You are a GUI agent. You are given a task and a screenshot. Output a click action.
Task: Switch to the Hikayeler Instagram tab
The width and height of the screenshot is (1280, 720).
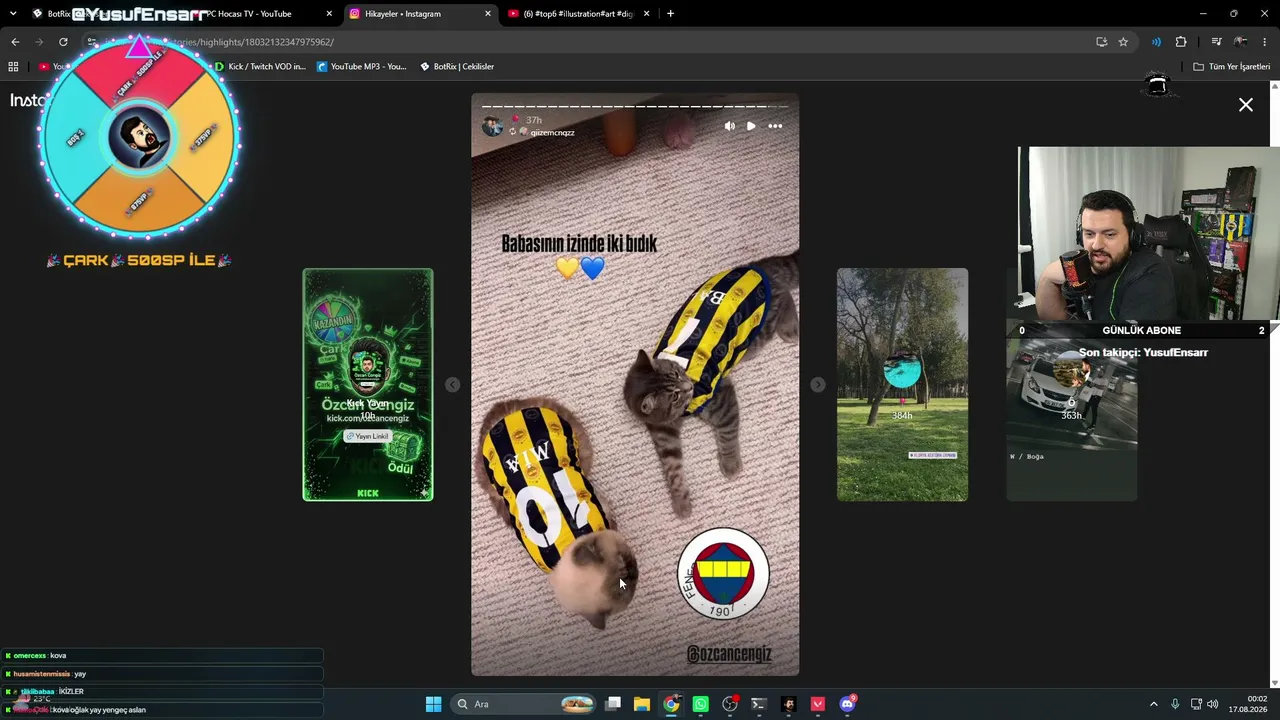(420, 14)
